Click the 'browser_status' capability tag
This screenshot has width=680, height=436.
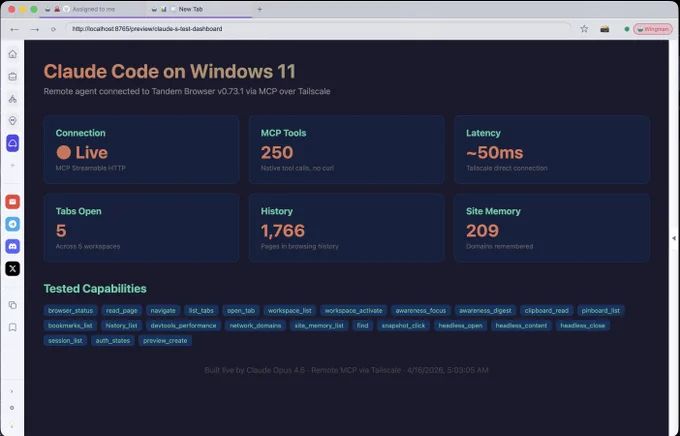tap(70, 311)
